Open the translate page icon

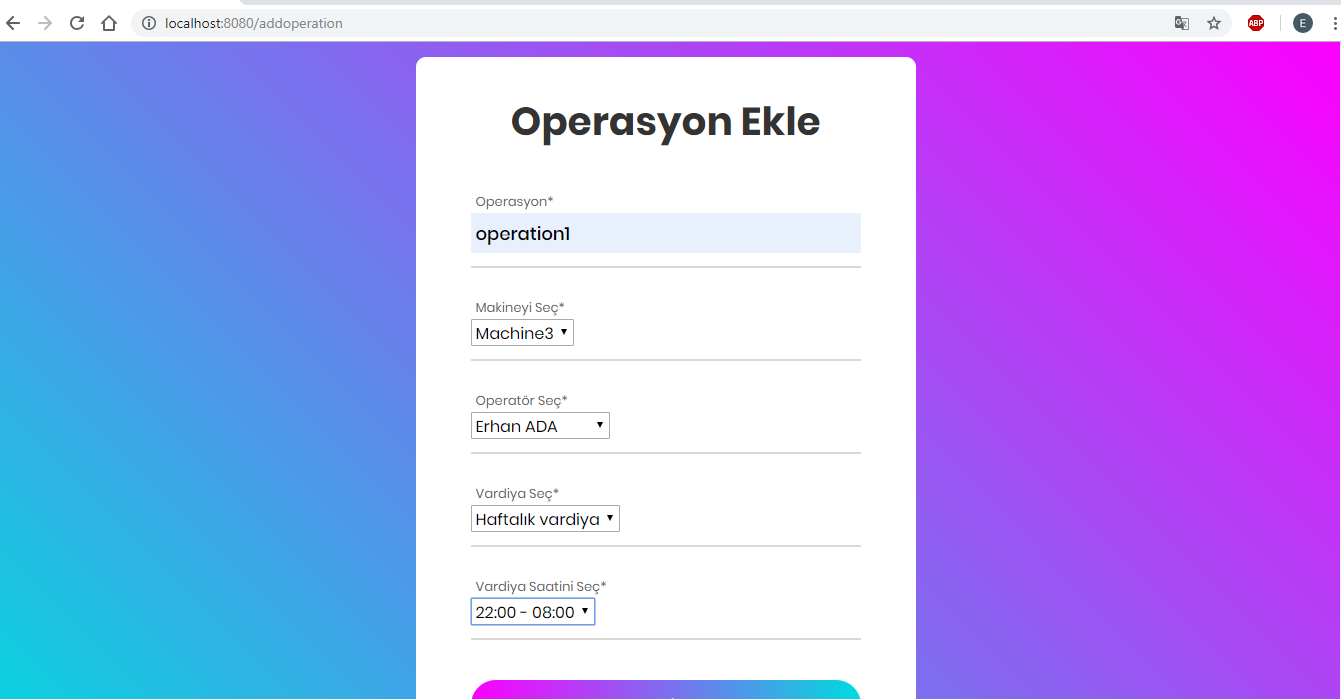tap(1182, 23)
